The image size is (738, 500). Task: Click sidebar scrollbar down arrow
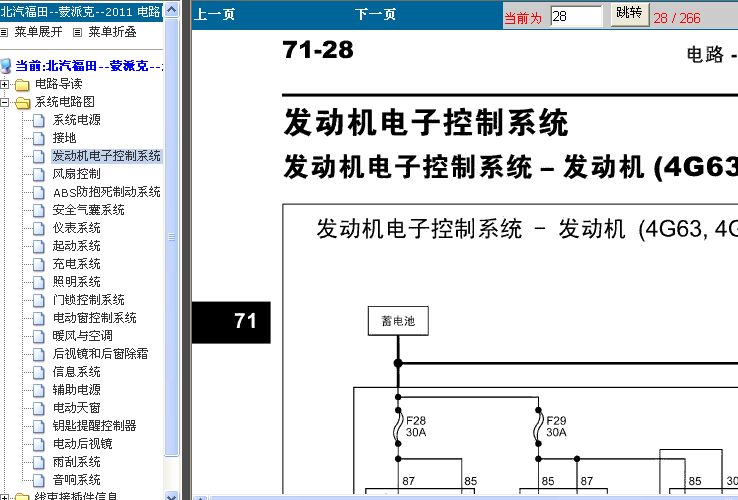[172, 495]
